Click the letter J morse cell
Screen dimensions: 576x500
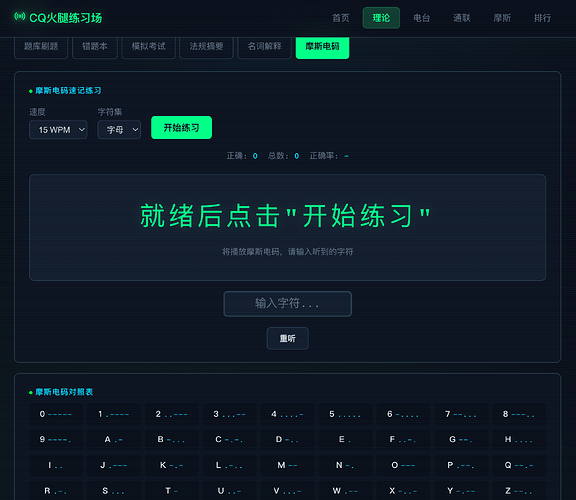pyautogui.click(x=114, y=465)
